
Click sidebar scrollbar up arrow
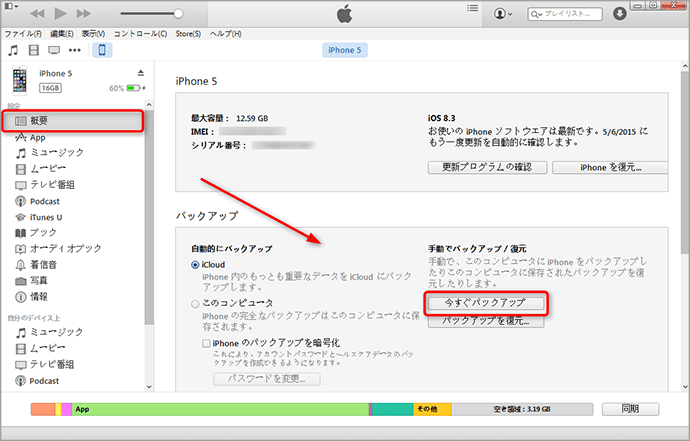click(x=149, y=105)
